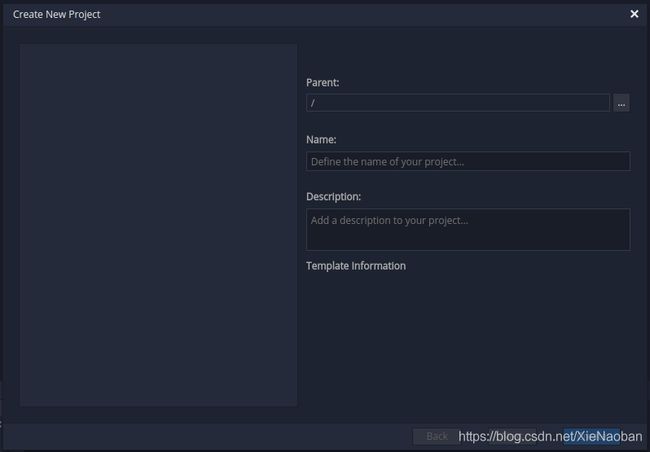Click the greyed-out Back button
The image size is (650, 452).
click(x=437, y=436)
